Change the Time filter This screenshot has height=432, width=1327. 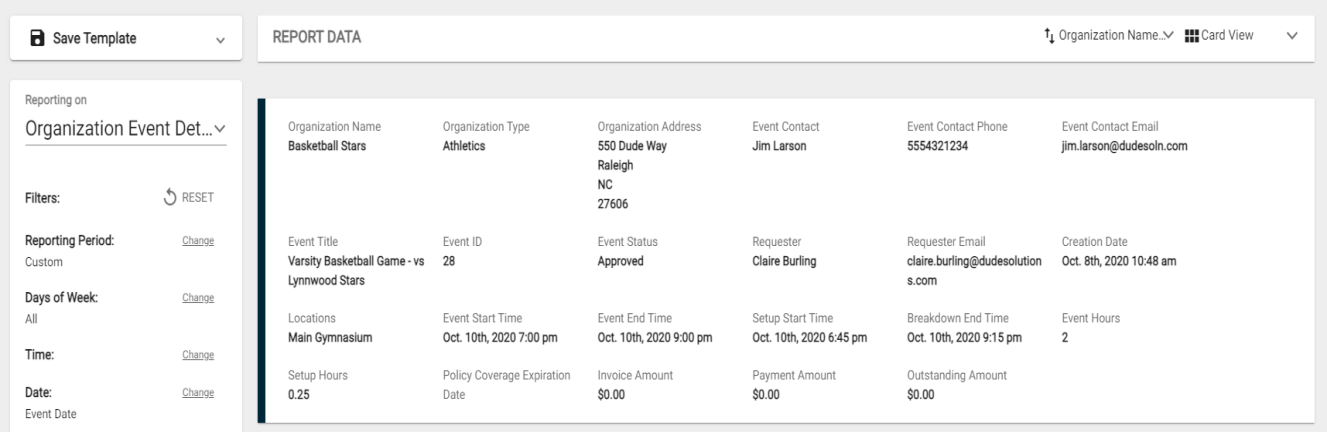pyautogui.click(x=198, y=354)
